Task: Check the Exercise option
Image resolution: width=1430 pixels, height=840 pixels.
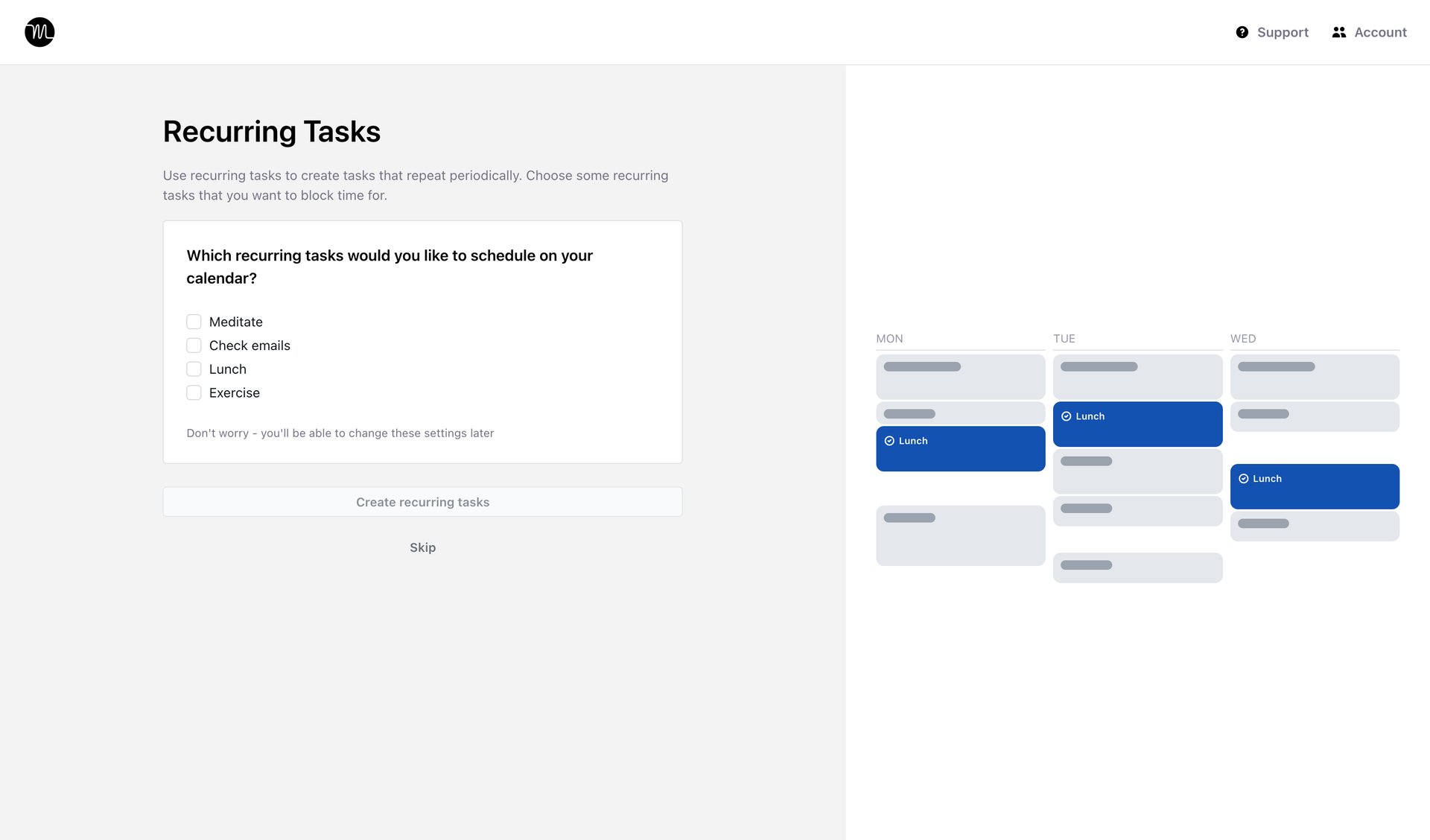Action: click(194, 392)
